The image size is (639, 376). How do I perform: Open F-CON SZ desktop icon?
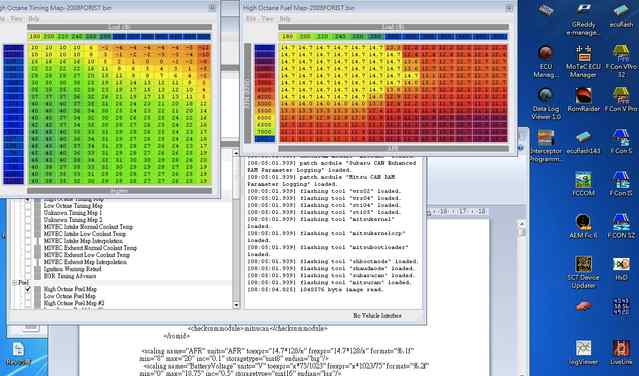click(x=621, y=226)
